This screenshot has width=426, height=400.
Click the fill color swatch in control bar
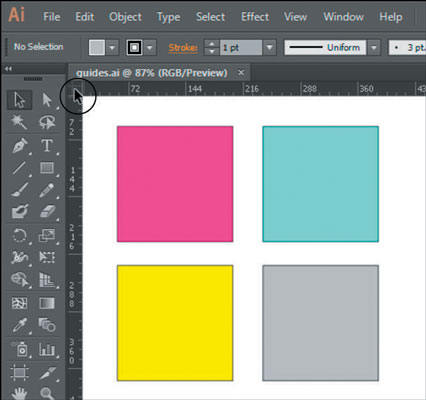coord(97,48)
